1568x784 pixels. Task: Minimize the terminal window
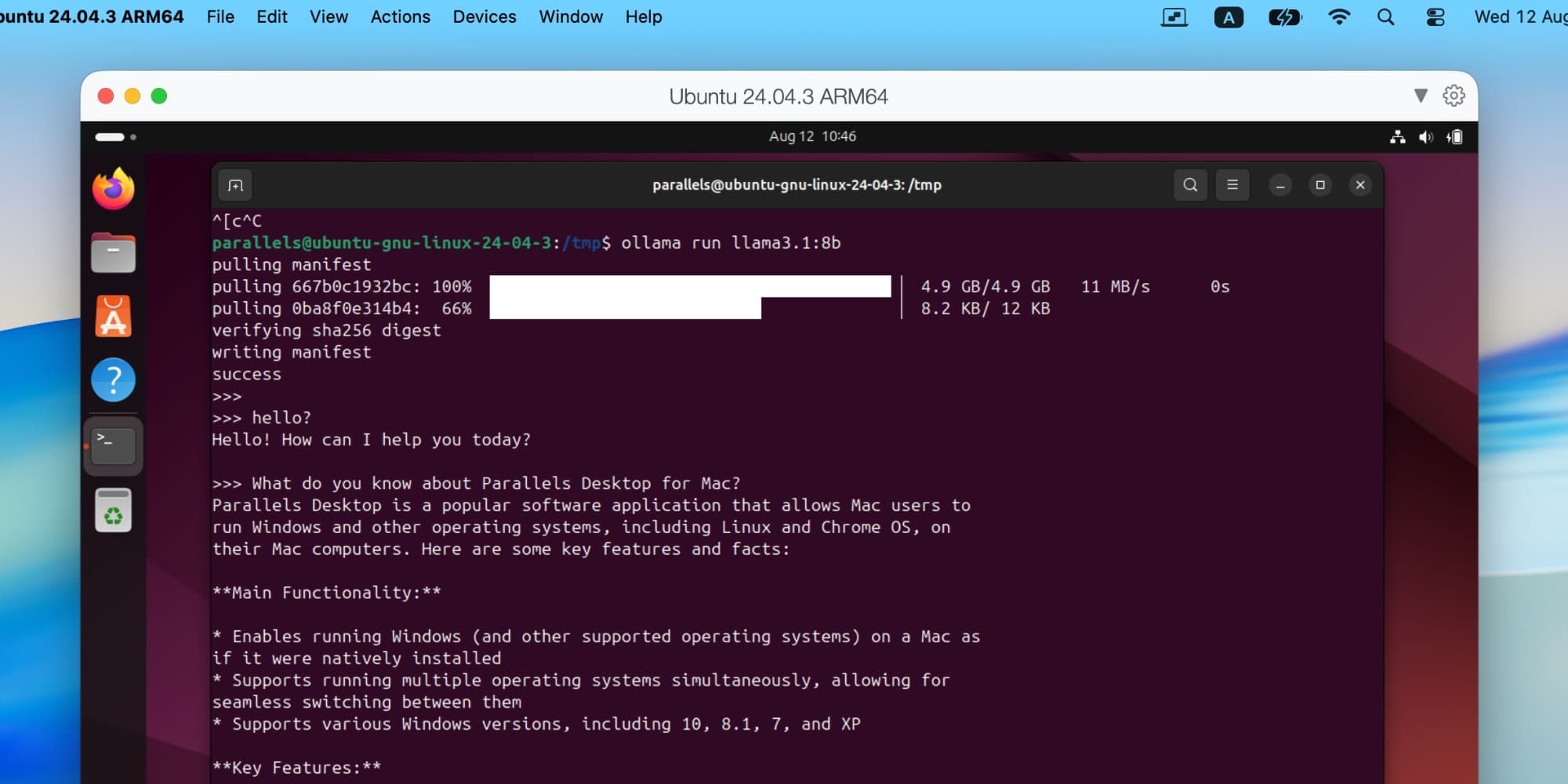click(1280, 185)
